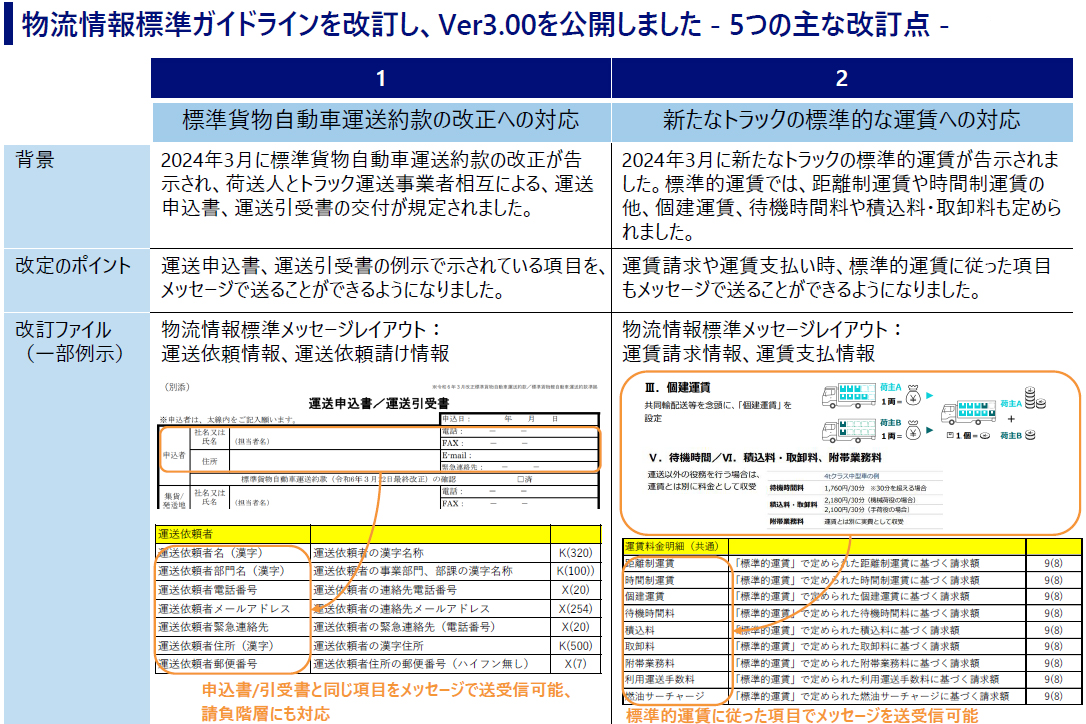Click the combined truck carrying both shippers' cargo

tap(968, 412)
